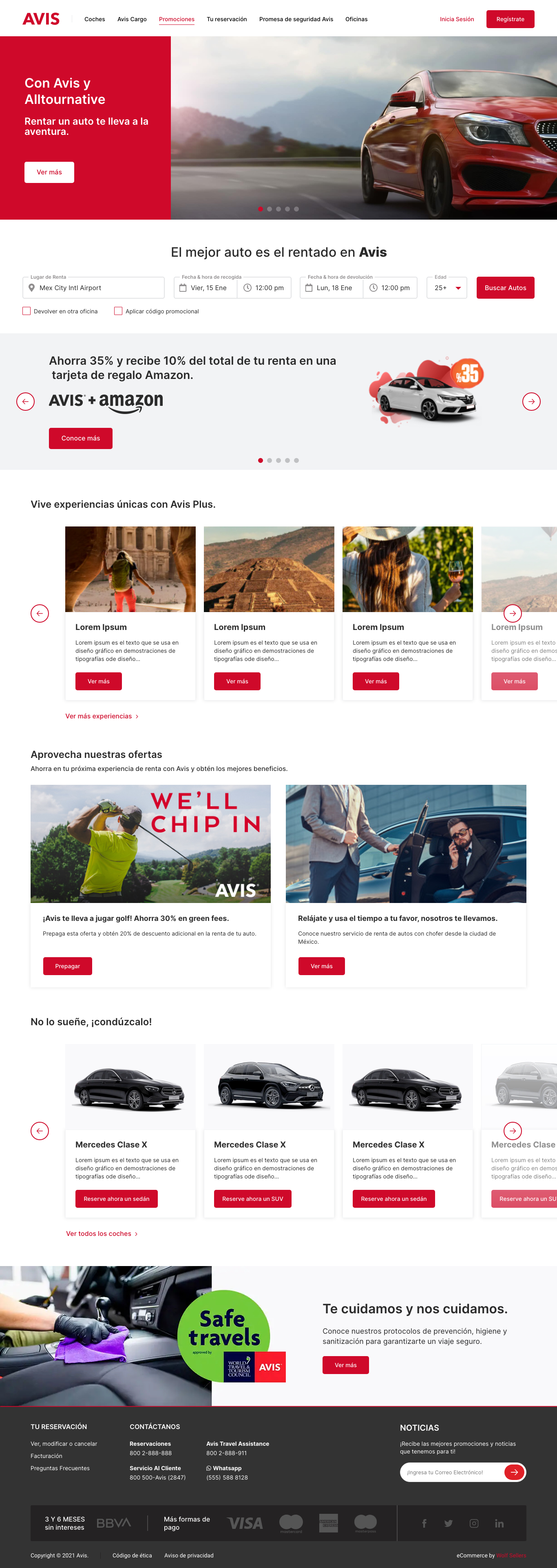Select the second hero carousel dot
557x1568 pixels.
[270, 209]
